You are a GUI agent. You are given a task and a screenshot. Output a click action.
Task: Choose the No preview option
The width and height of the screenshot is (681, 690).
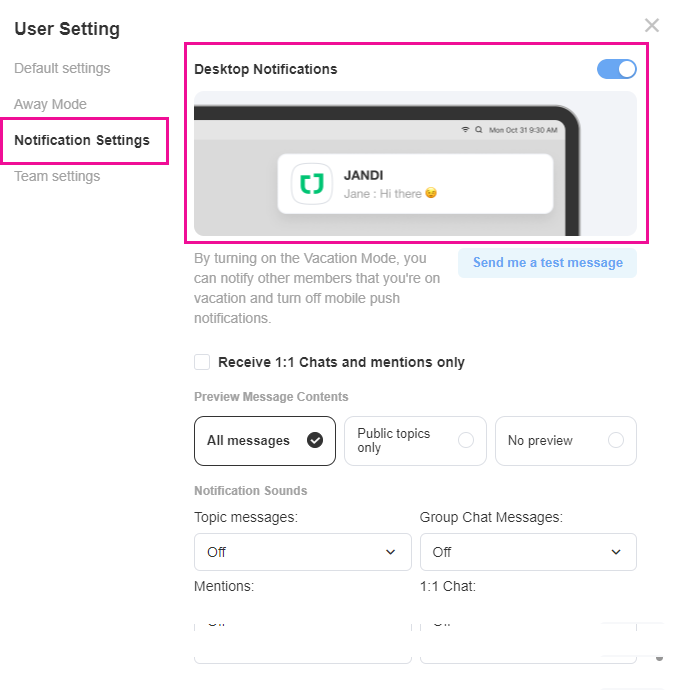pyautogui.click(x=565, y=441)
